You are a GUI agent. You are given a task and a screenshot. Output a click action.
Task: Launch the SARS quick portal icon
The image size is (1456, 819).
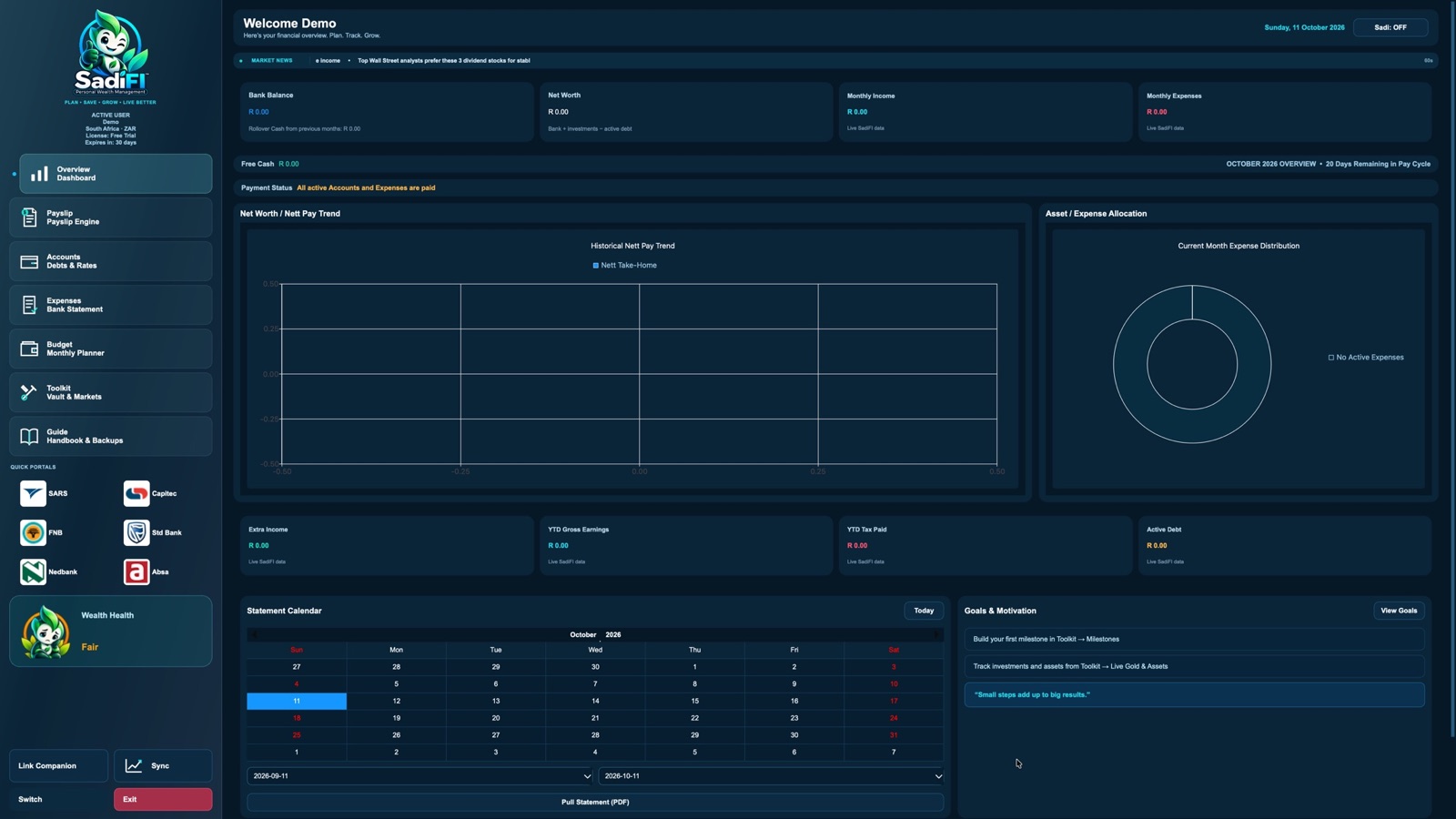[x=33, y=493]
